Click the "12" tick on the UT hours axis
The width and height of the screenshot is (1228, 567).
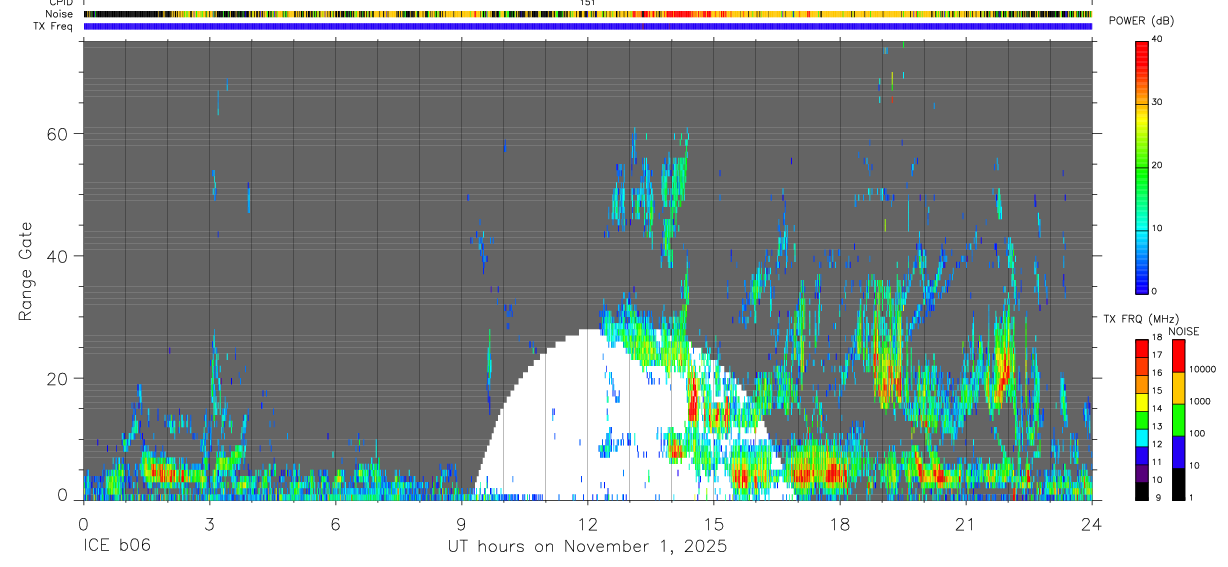pyautogui.click(x=587, y=524)
